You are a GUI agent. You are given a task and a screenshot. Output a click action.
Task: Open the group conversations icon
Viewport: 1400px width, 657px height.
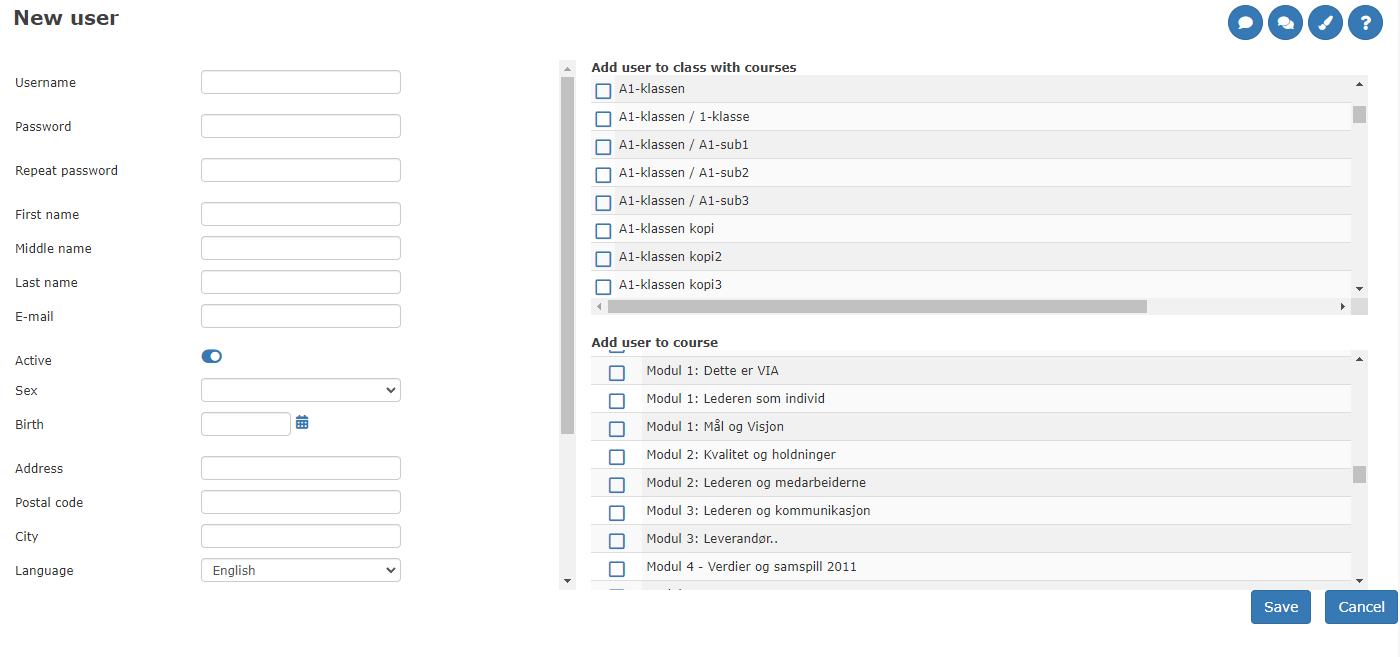click(x=1285, y=22)
